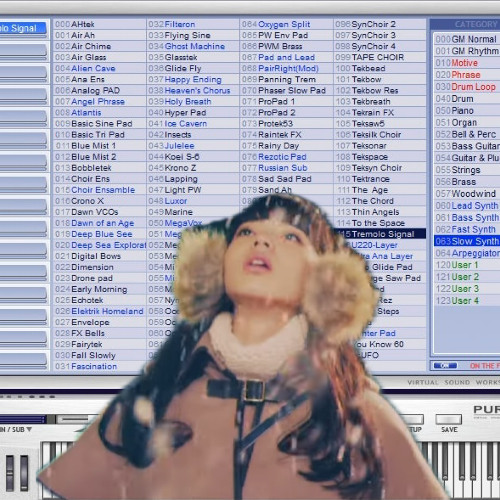Choose the 051 Organ category
This screenshot has width=500, height=500.
[467, 123]
